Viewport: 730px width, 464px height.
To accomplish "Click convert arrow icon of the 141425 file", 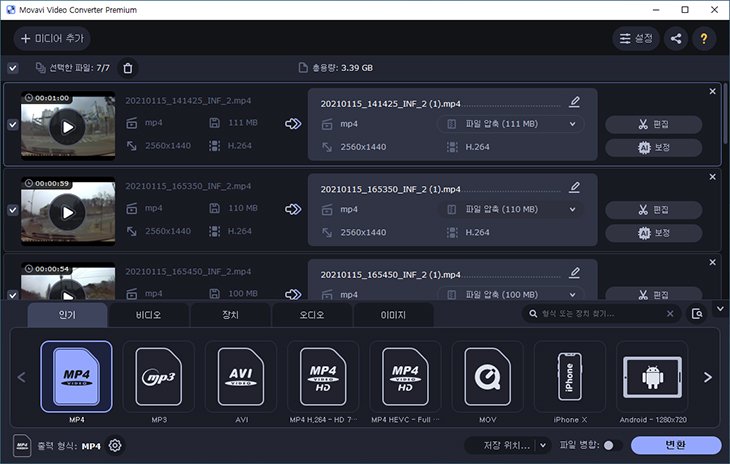I will tap(293, 124).
